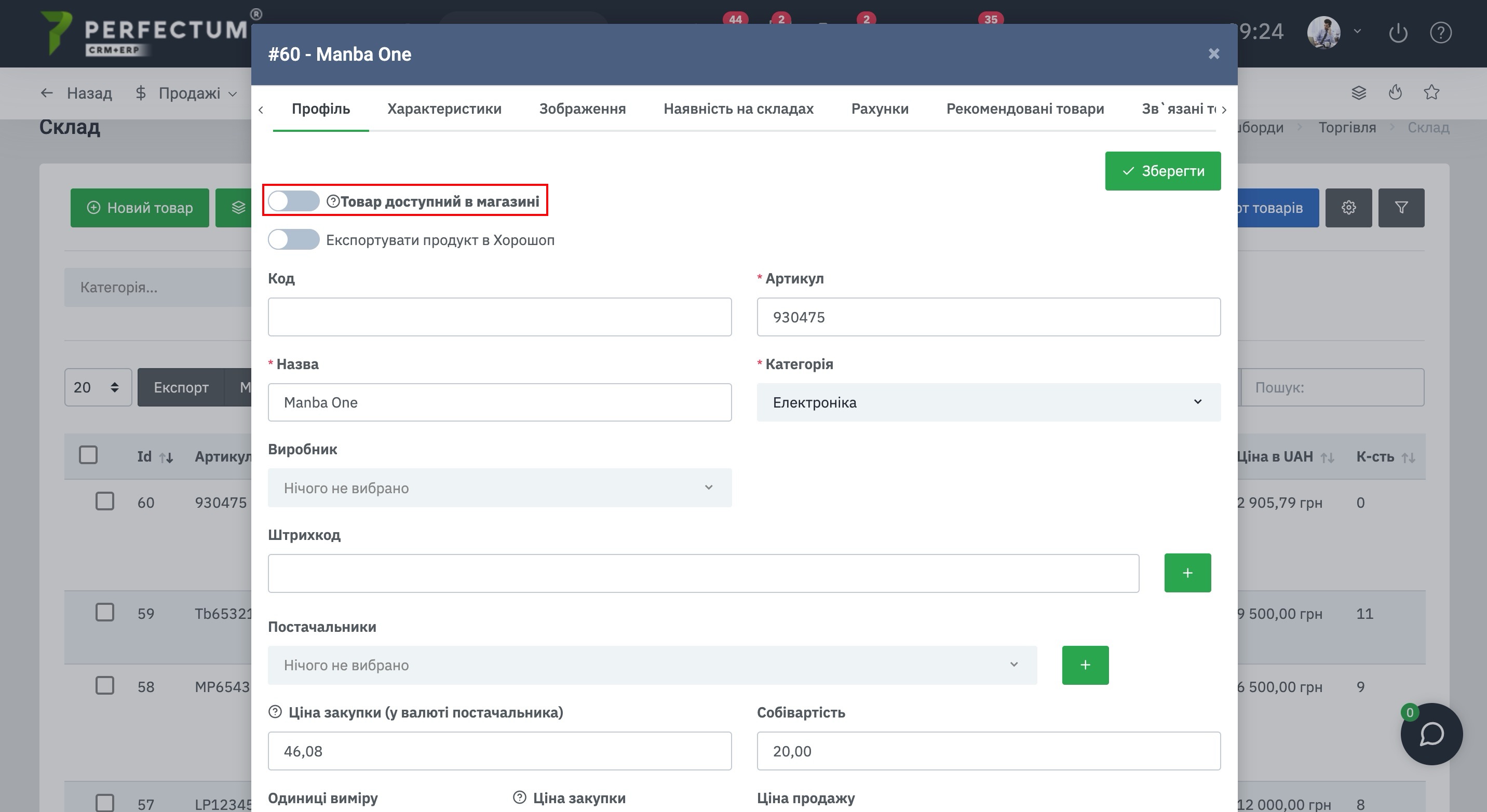Click the Собівартість field with 20,00
The width and height of the screenshot is (1487, 812).
(988, 751)
